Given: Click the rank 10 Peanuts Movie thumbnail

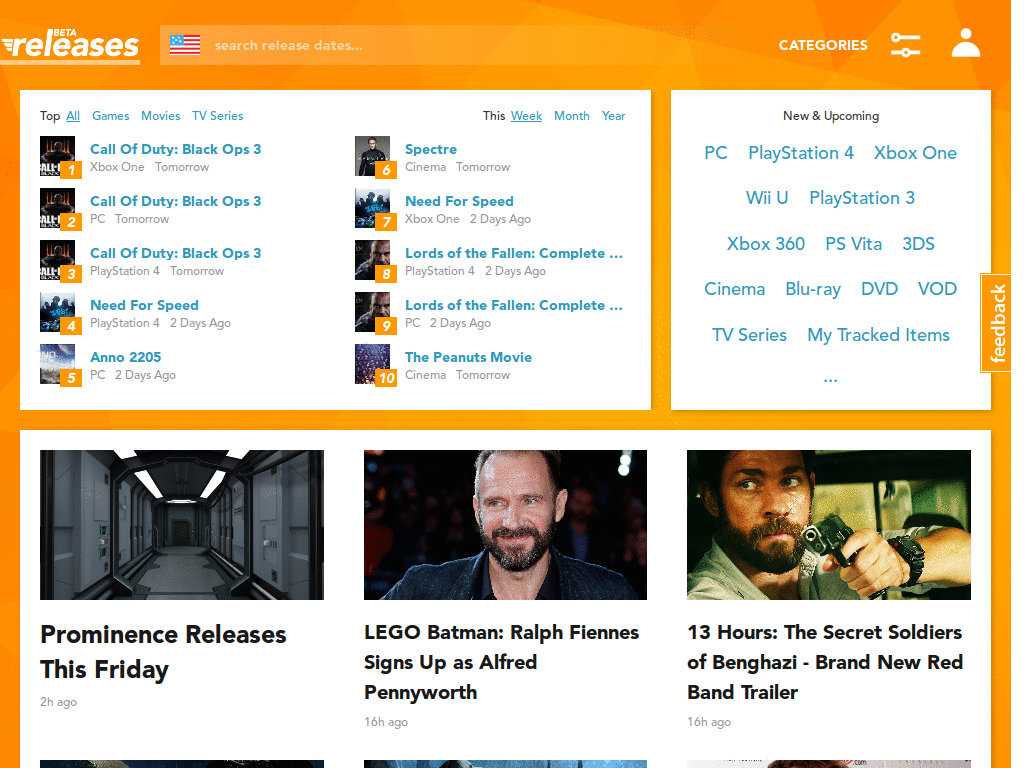Looking at the screenshot, I should coord(372,364).
